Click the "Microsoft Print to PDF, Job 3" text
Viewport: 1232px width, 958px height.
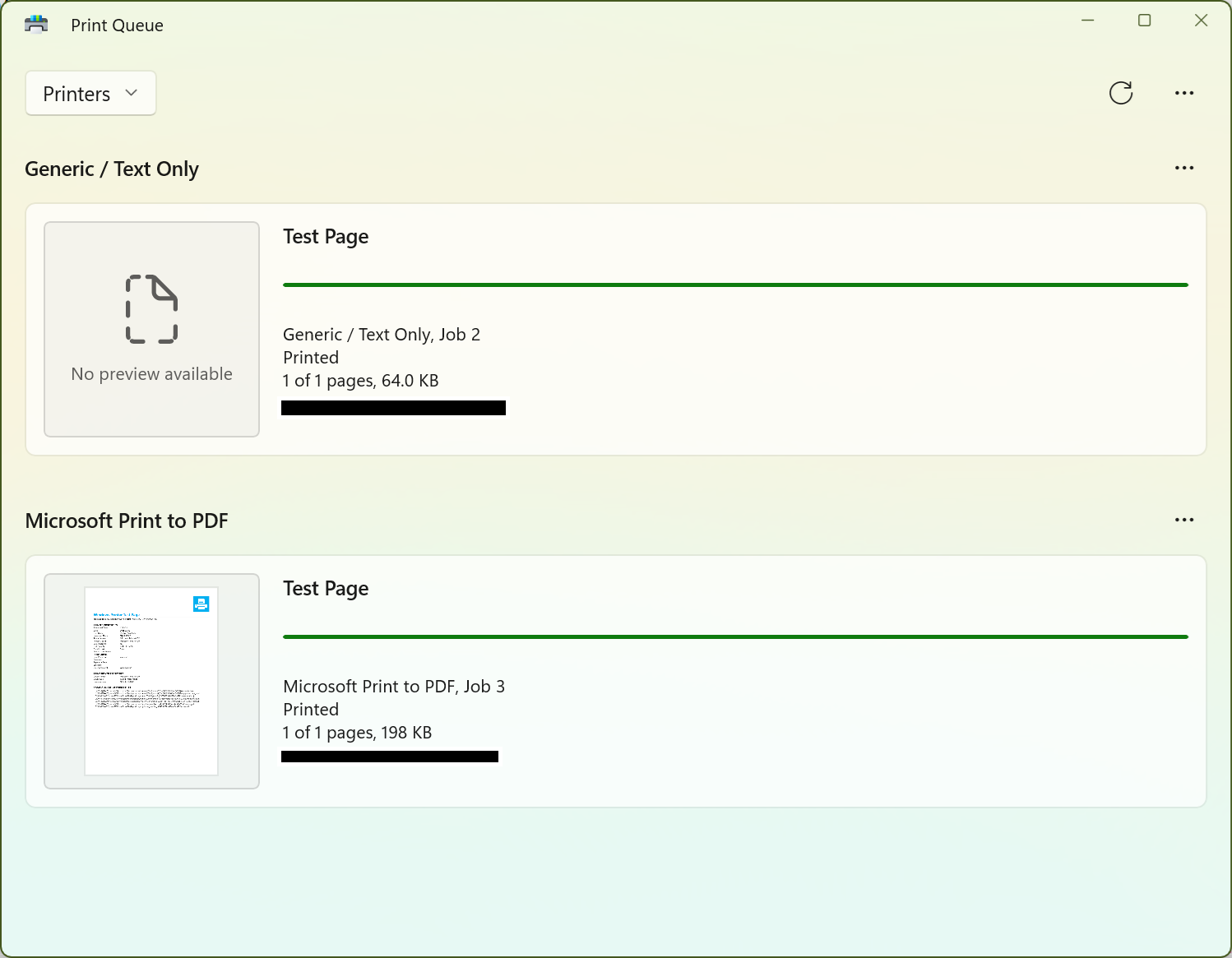click(394, 687)
